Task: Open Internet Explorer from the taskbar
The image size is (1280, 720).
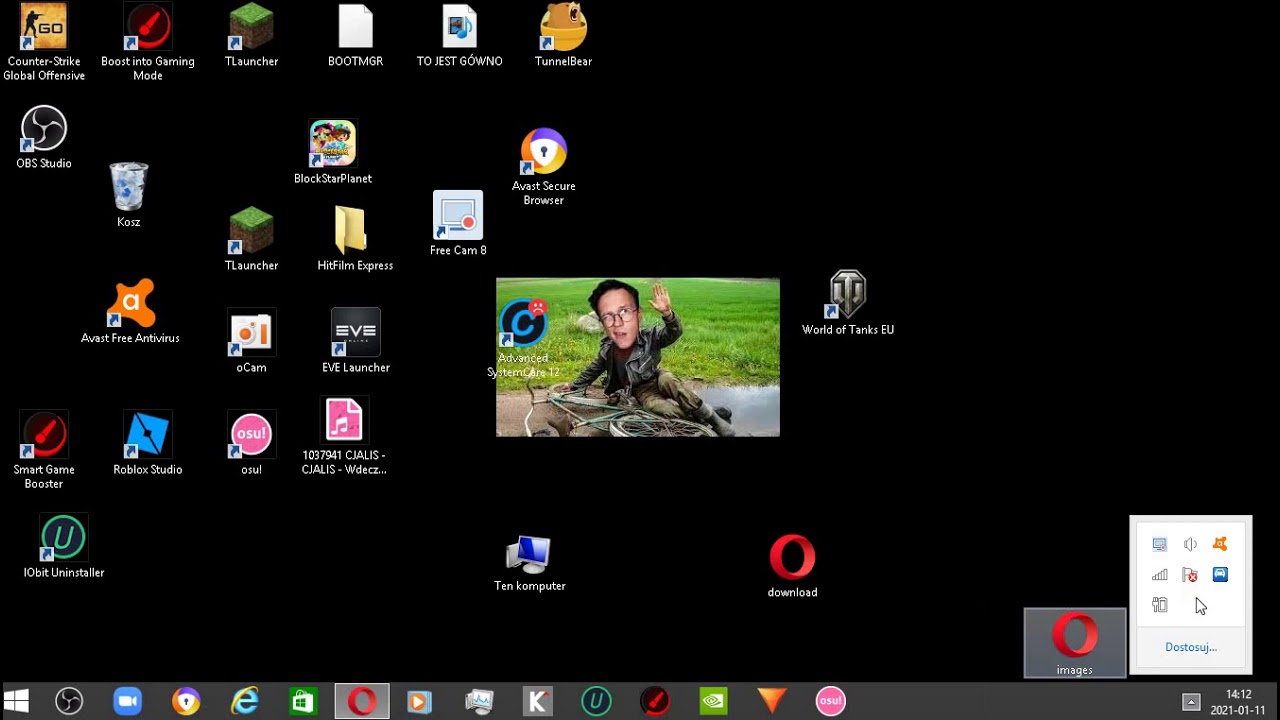Action: point(245,701)
